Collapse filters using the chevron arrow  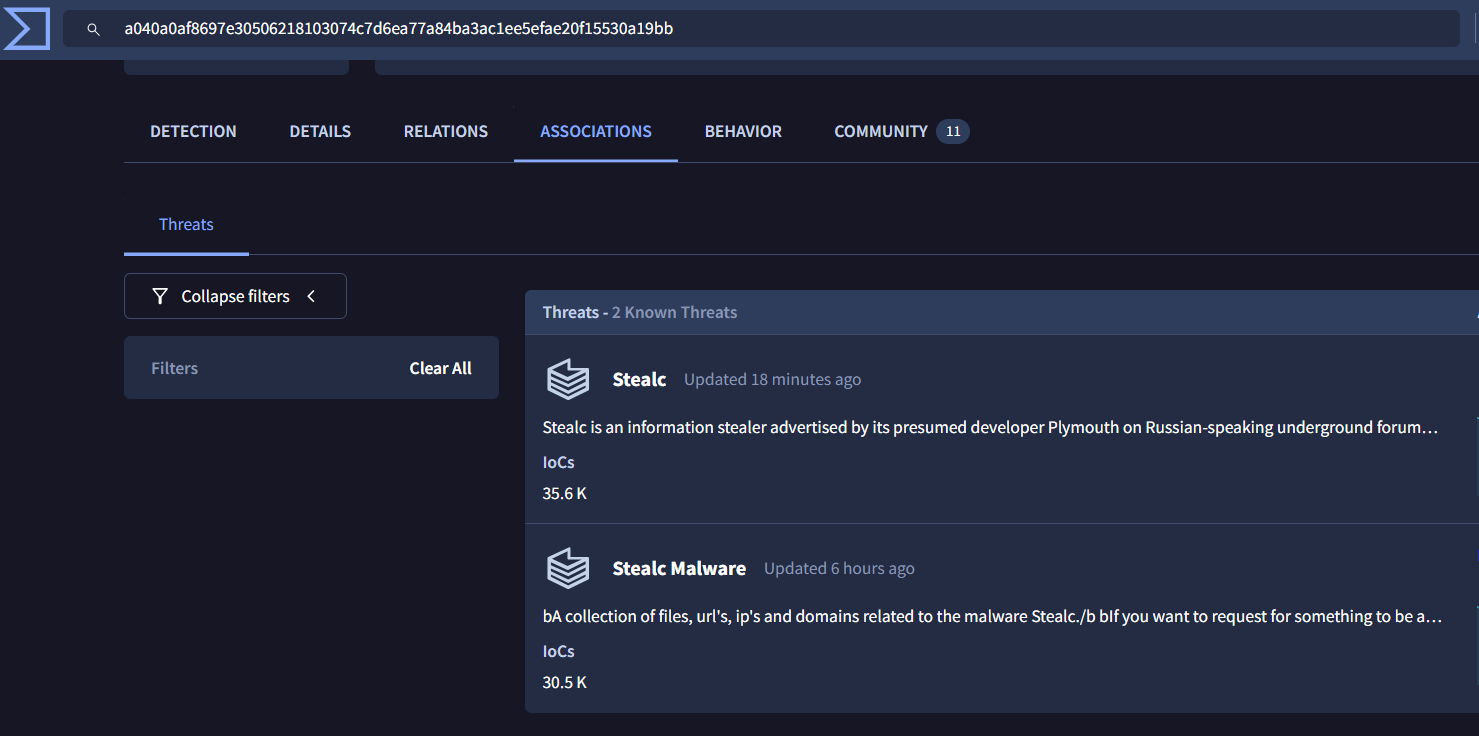pos(311,296)
